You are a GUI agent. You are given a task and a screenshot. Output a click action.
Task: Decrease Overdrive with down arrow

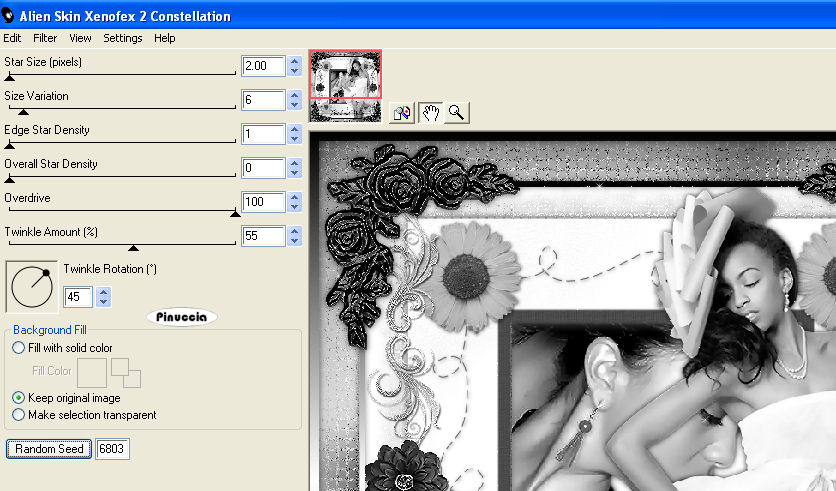click(294, 207)
